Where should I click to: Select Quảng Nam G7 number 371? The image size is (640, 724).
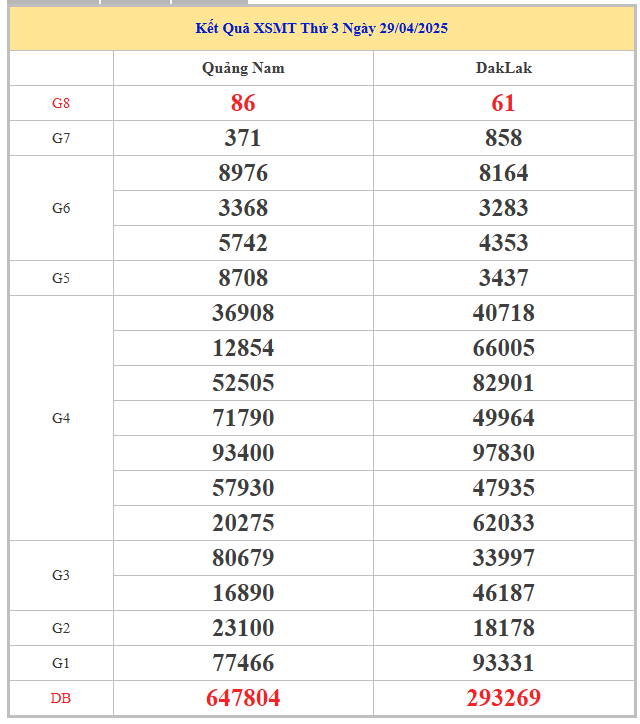243,138
